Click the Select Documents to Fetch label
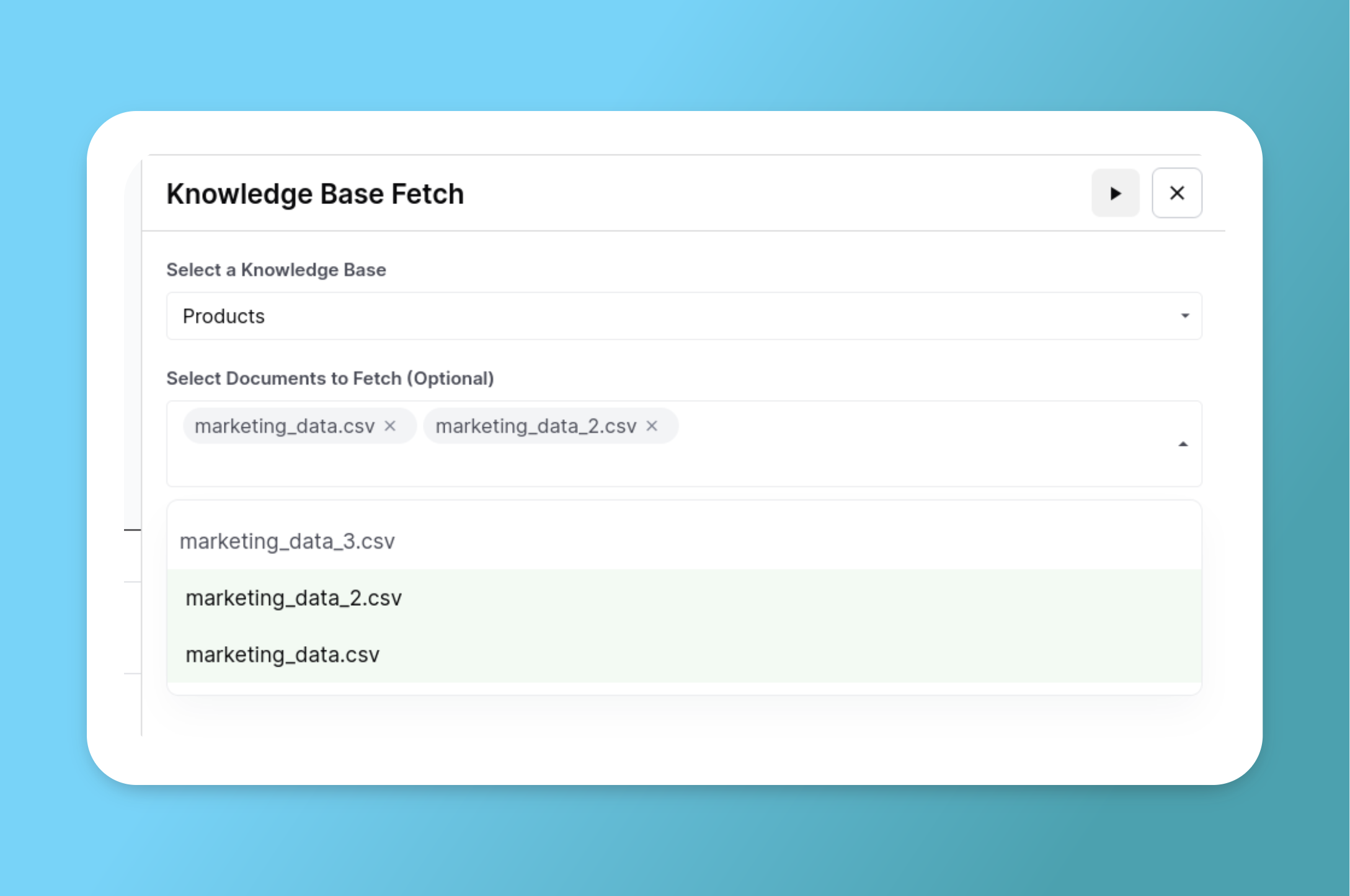Image resolution: width=1350 pixels, height=896 pixels. coord(330,378)
